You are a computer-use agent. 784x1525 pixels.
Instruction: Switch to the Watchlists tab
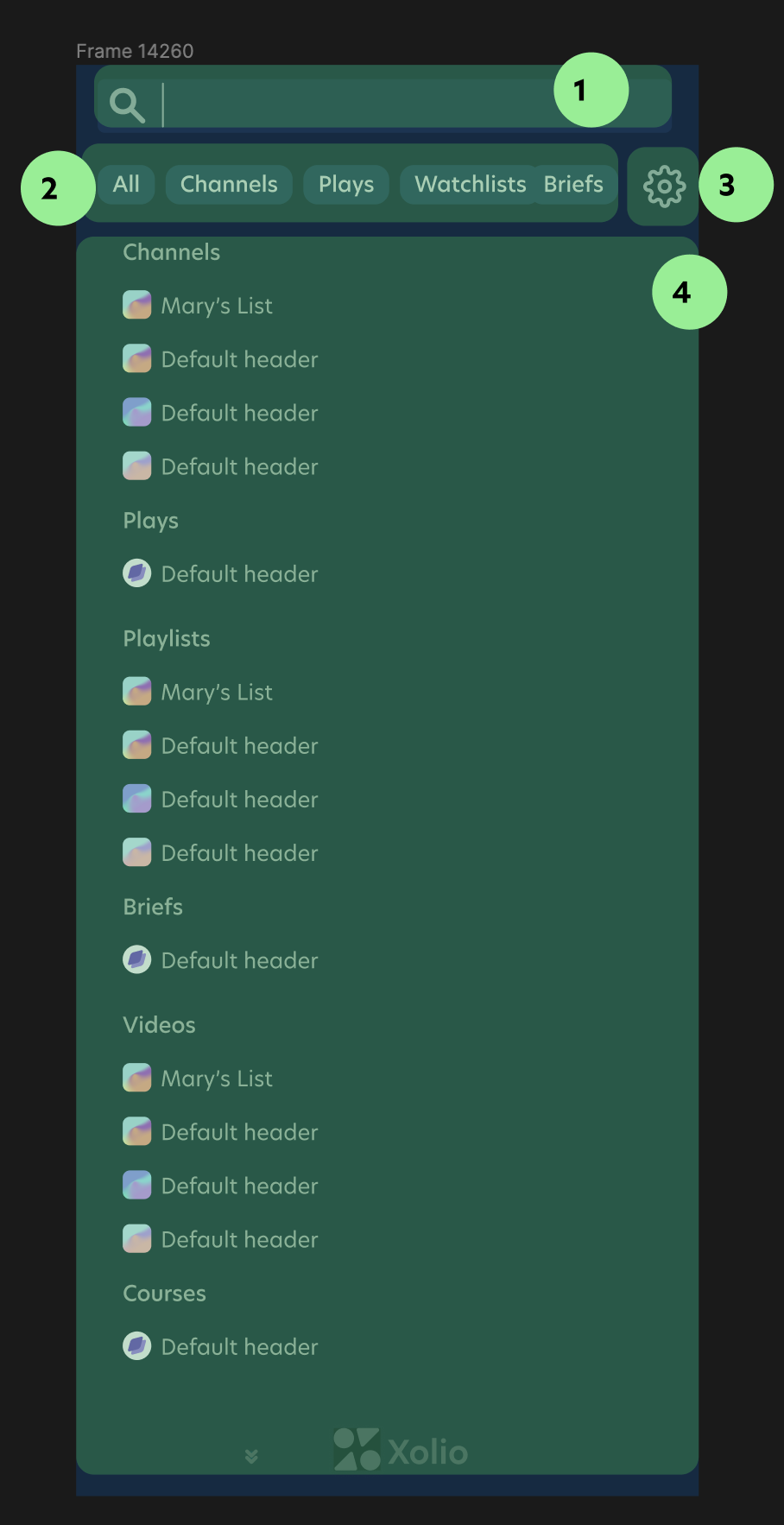471,184
